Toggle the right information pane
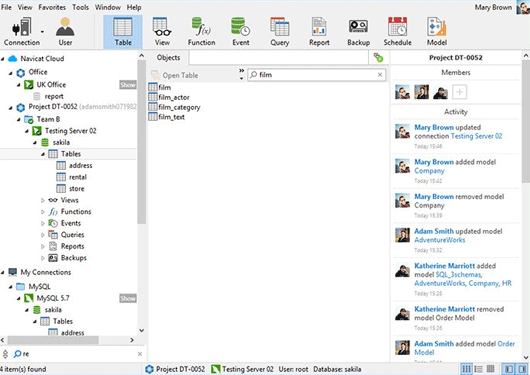530x375 pixels. pyautogui.click(x=522, y=369)
